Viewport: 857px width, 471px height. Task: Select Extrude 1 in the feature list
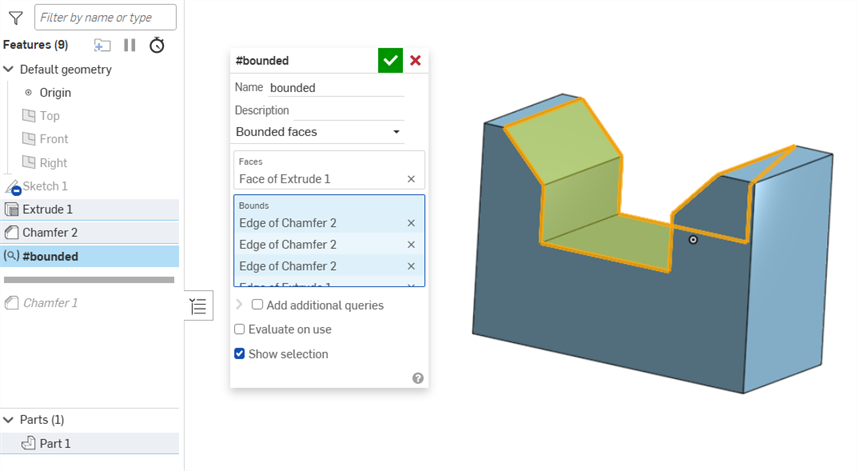[47, 209]
